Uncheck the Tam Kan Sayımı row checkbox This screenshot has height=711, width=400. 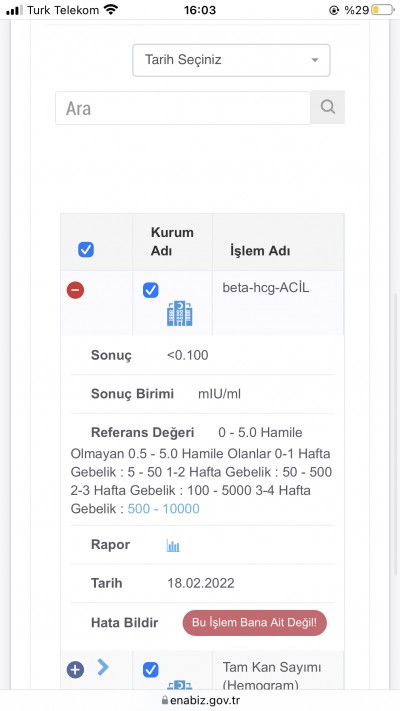(x=151, y=670)
